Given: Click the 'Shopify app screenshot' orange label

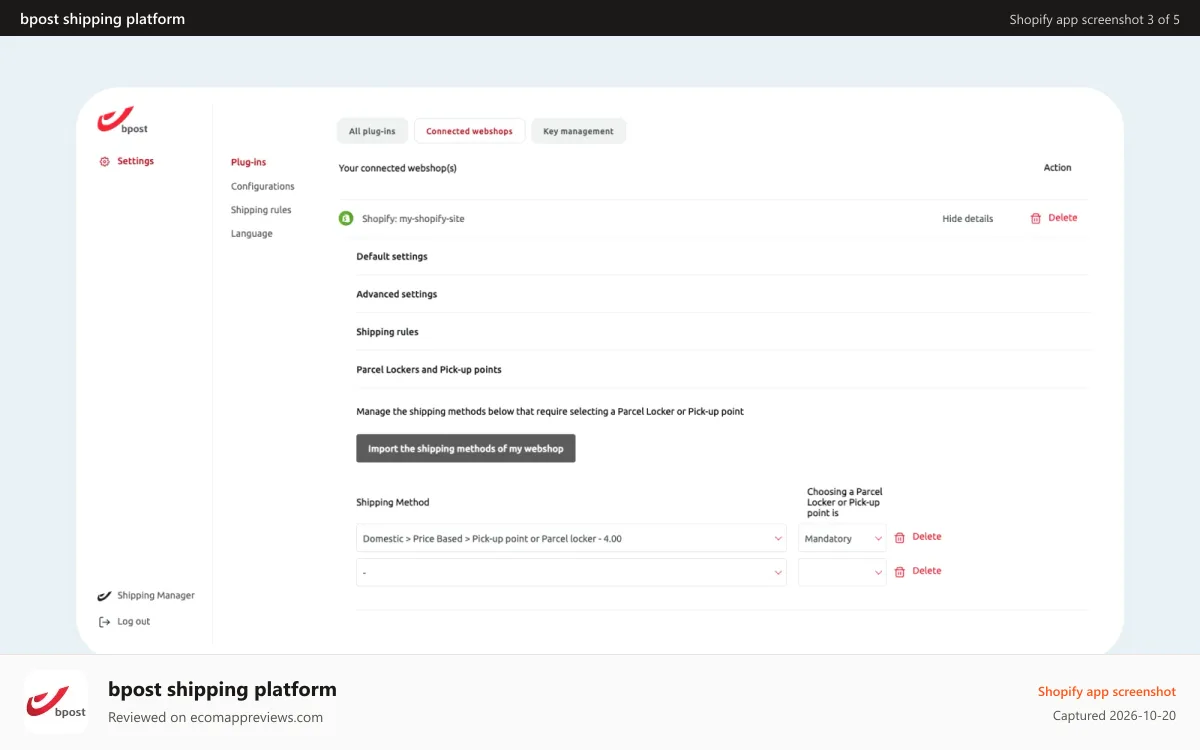Looking at the screenshot, I should coord(1107,692).
